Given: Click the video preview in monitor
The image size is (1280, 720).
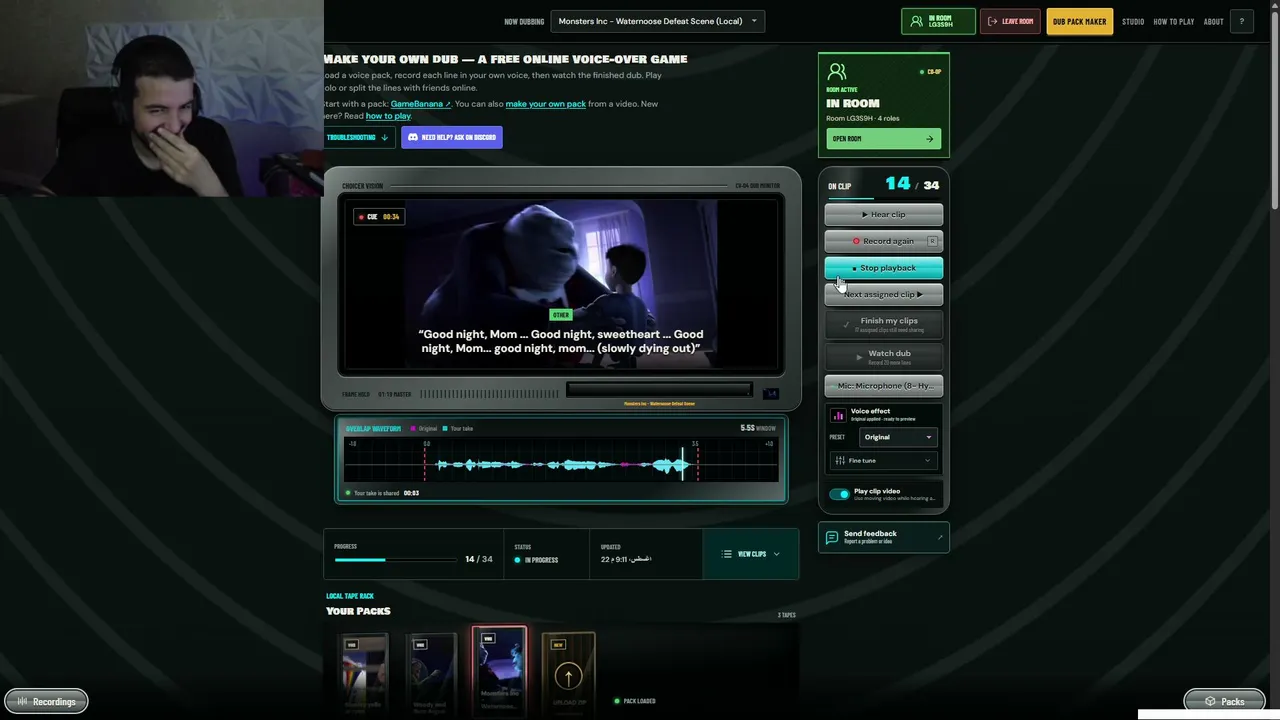Looking at the screenshot, I should (x=561, y=285).
